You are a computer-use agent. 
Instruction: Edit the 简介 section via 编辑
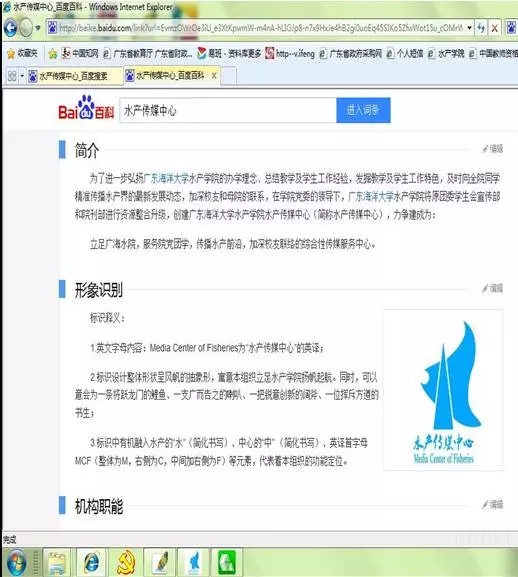click(493, 149)
